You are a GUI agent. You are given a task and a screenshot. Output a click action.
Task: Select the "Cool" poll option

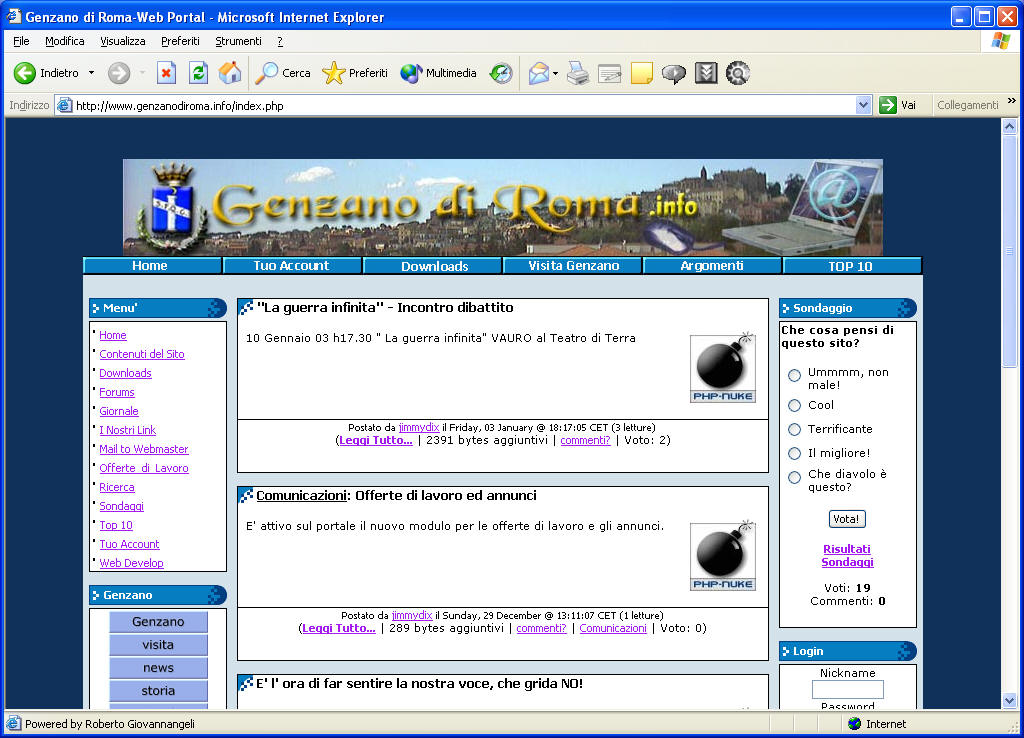pyautogui.click(x=794, y=406)
